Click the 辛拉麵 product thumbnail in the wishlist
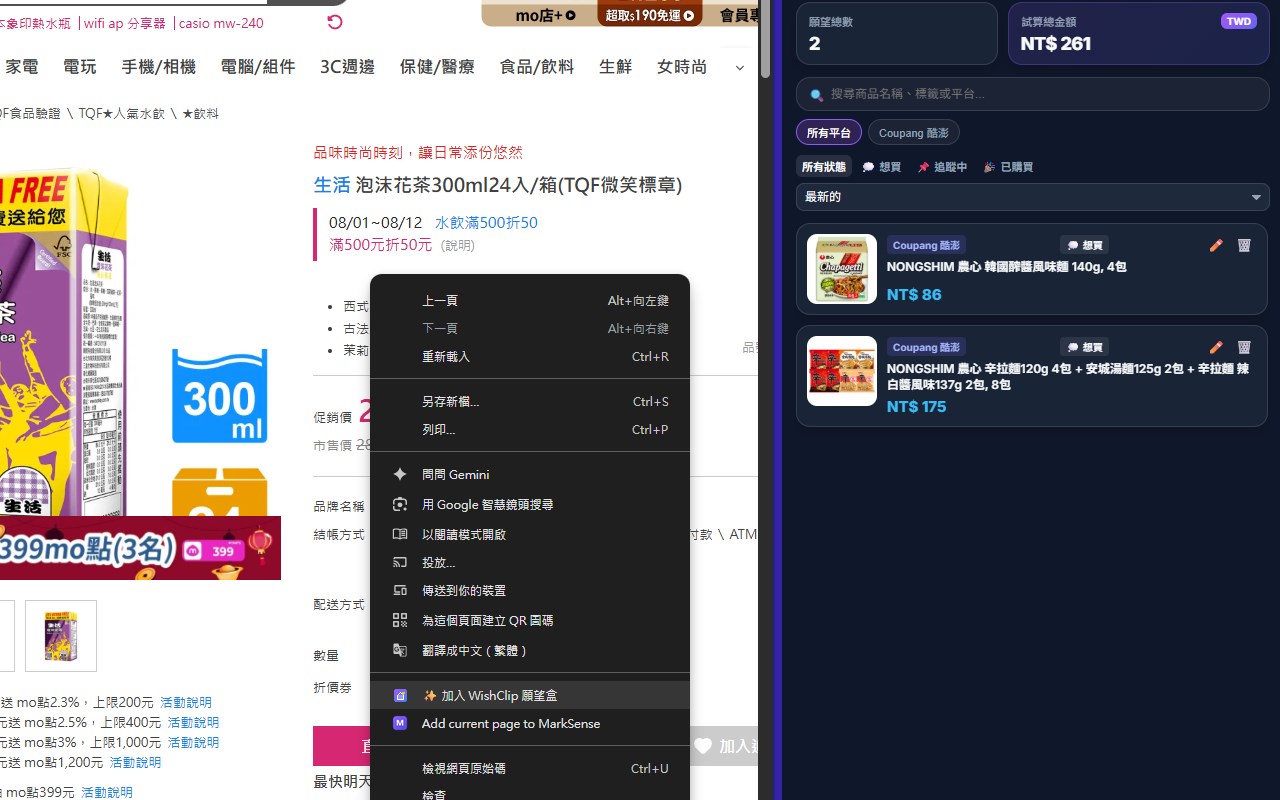Viewport: 1280px width, 800px height. click(x=842, y=371)
